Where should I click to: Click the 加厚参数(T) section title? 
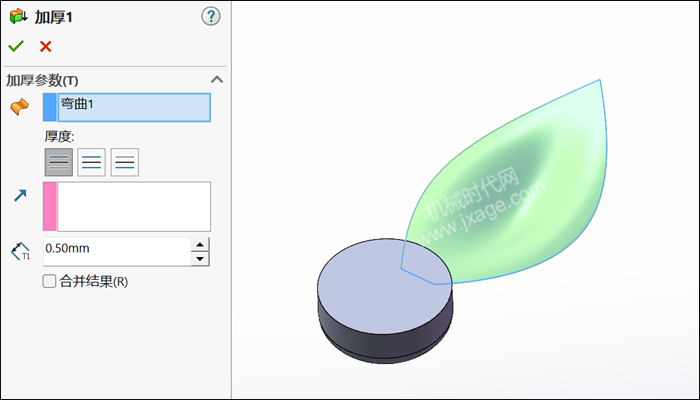pyautogui.click(x=42, y=81)
